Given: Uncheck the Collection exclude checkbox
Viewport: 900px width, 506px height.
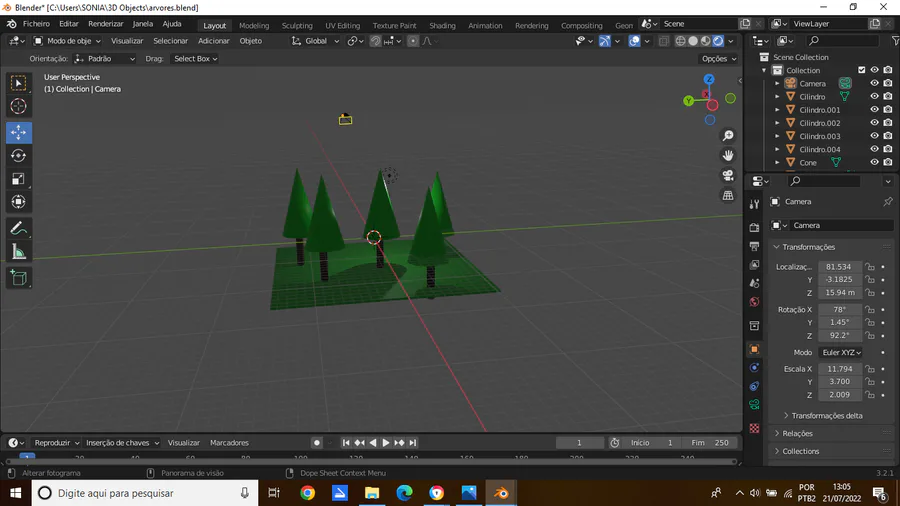Looking at the screenshot, I should click(x=862, y=70).
